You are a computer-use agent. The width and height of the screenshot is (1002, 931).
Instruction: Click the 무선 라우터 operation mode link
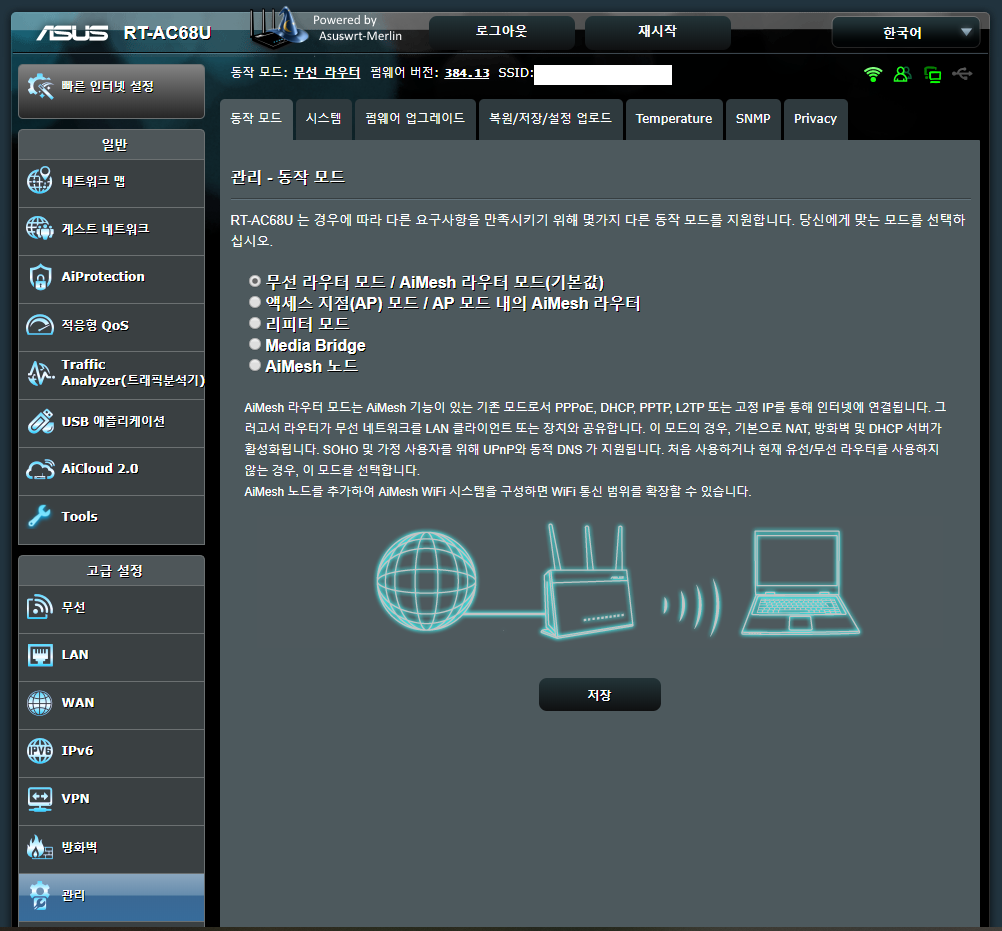[x=327, y=73]
